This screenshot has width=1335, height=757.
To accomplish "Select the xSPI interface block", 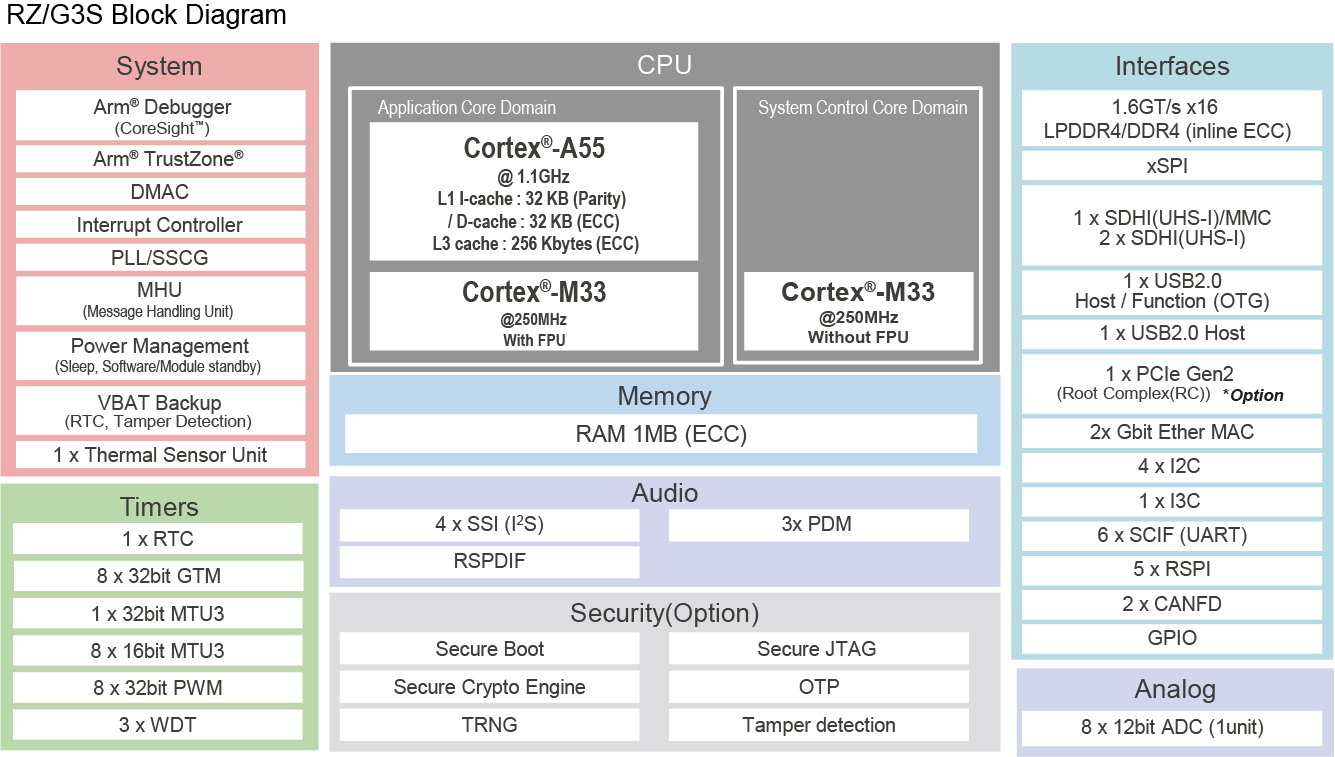I will point(1171,166).
